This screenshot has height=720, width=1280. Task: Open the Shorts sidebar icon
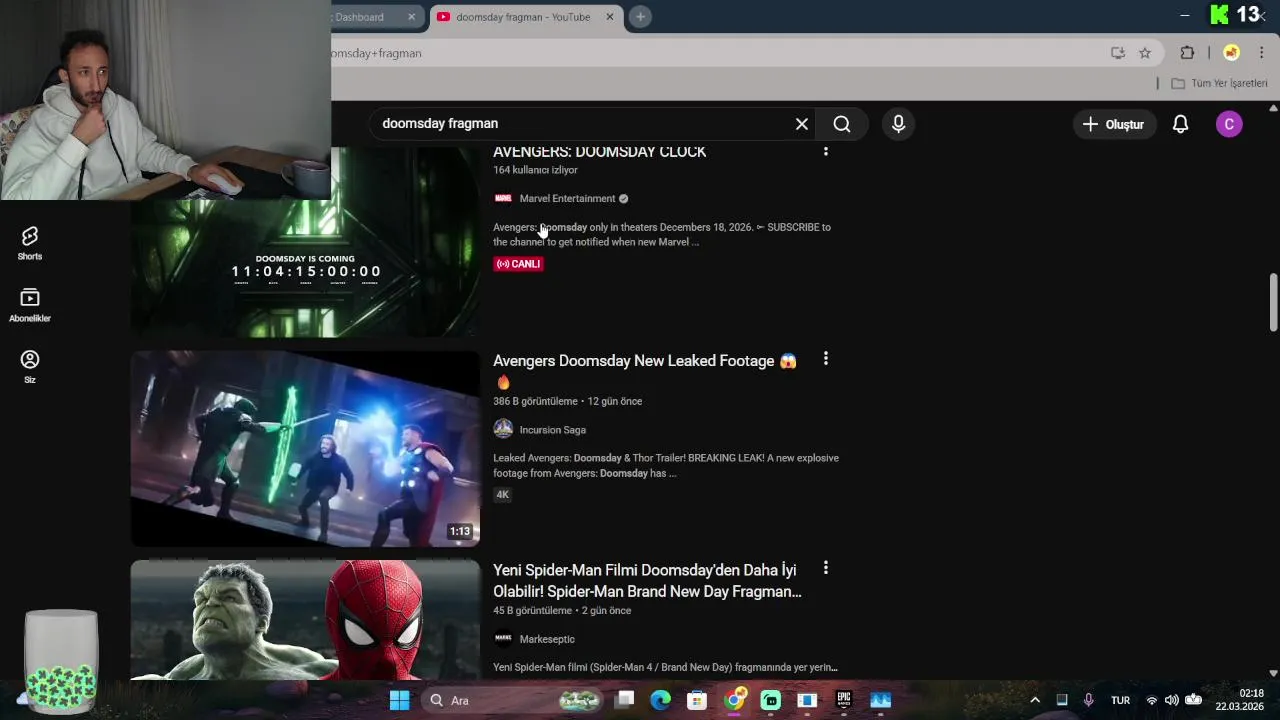(29, 243)
